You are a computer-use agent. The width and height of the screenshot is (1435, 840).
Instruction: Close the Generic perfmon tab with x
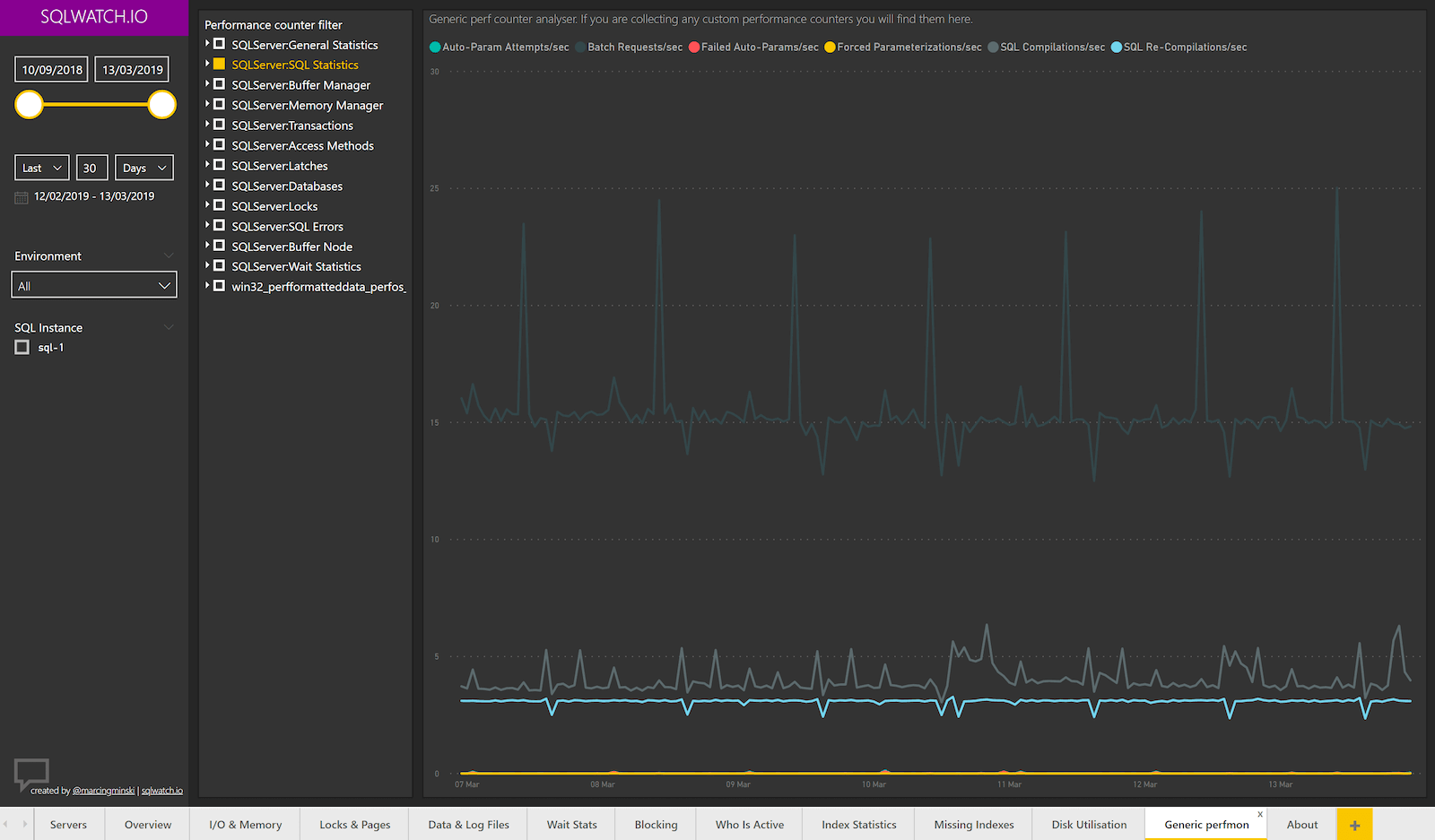(x=1260, y=814)
